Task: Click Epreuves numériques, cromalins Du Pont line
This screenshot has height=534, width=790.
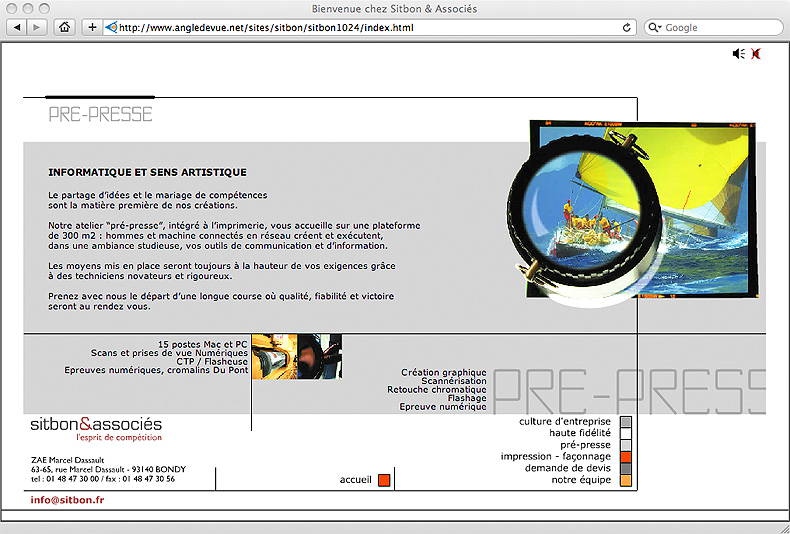Action: 156,370
